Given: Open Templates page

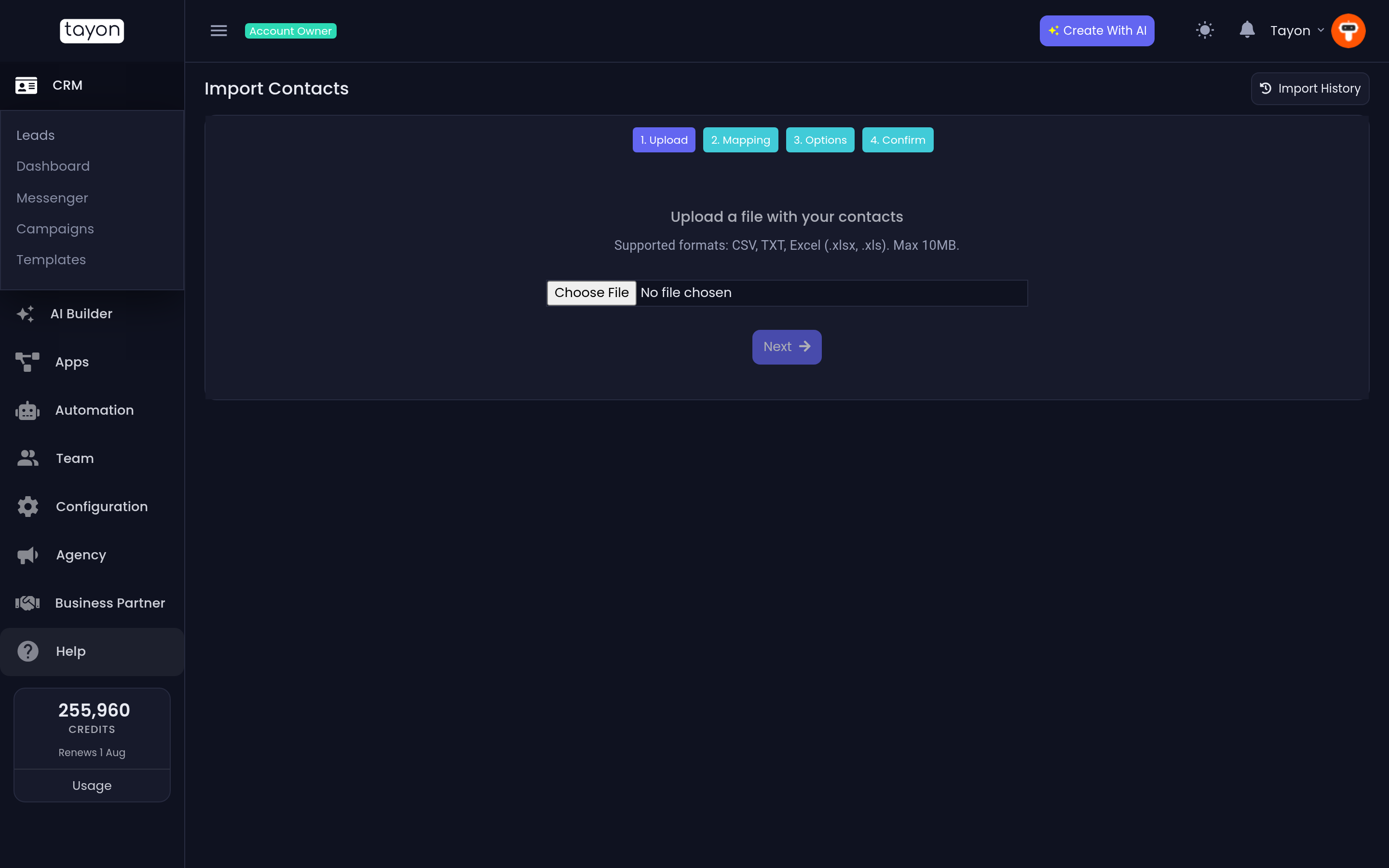Looking at the screenshot, I should tap(51, 260).
